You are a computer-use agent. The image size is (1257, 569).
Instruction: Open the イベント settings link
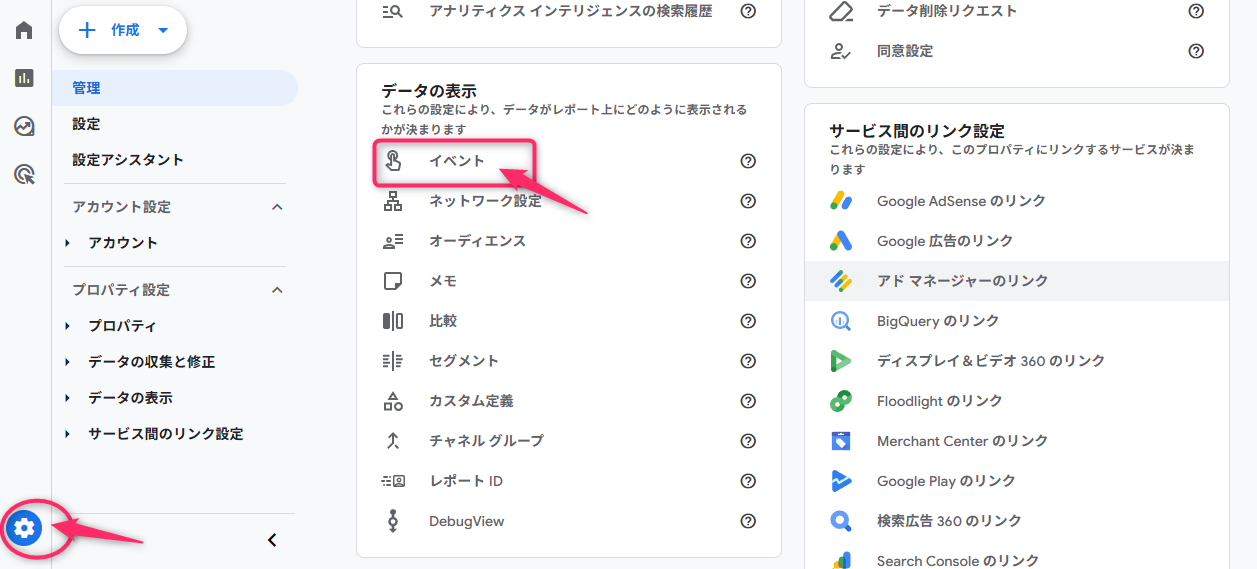(x=457, y=161)
